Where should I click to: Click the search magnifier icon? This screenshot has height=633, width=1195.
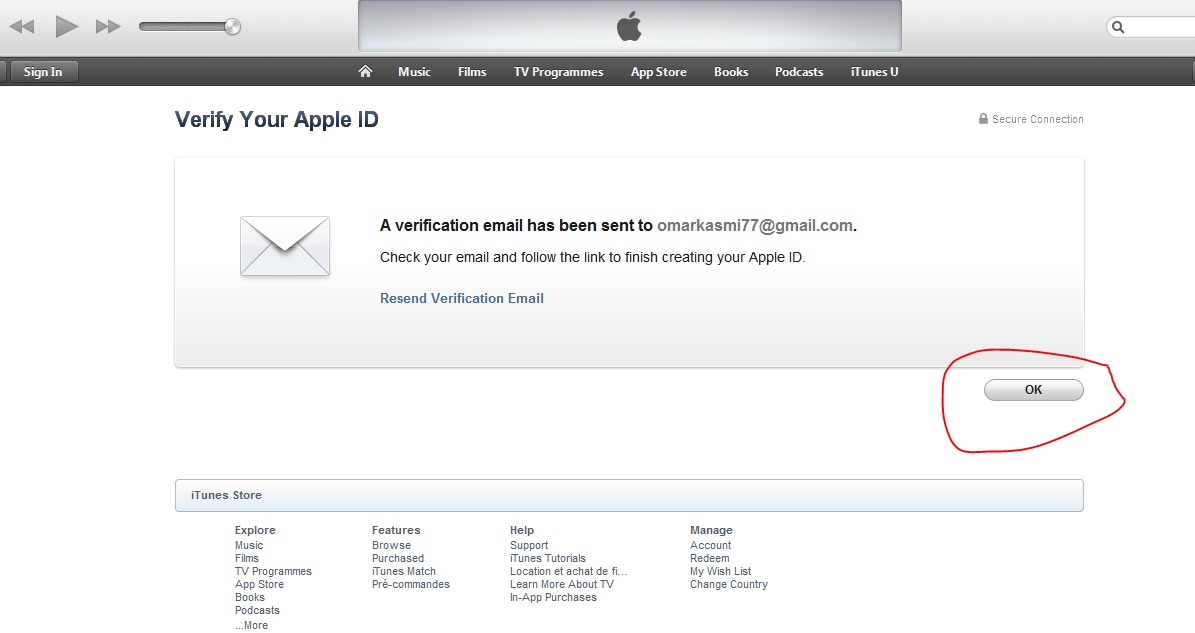click(1118, 27)
